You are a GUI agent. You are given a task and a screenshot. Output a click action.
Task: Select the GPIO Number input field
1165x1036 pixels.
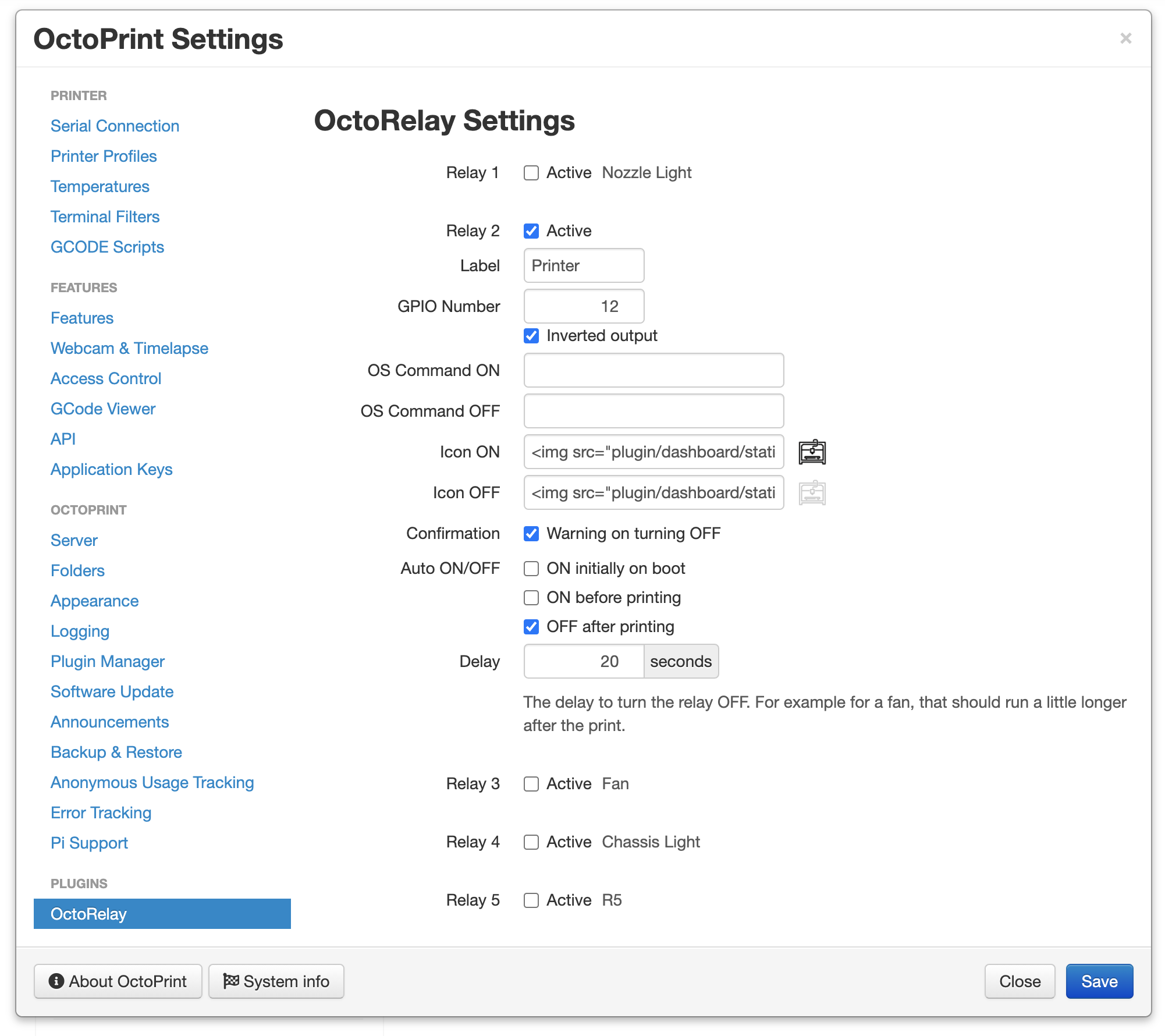point(584,306)
